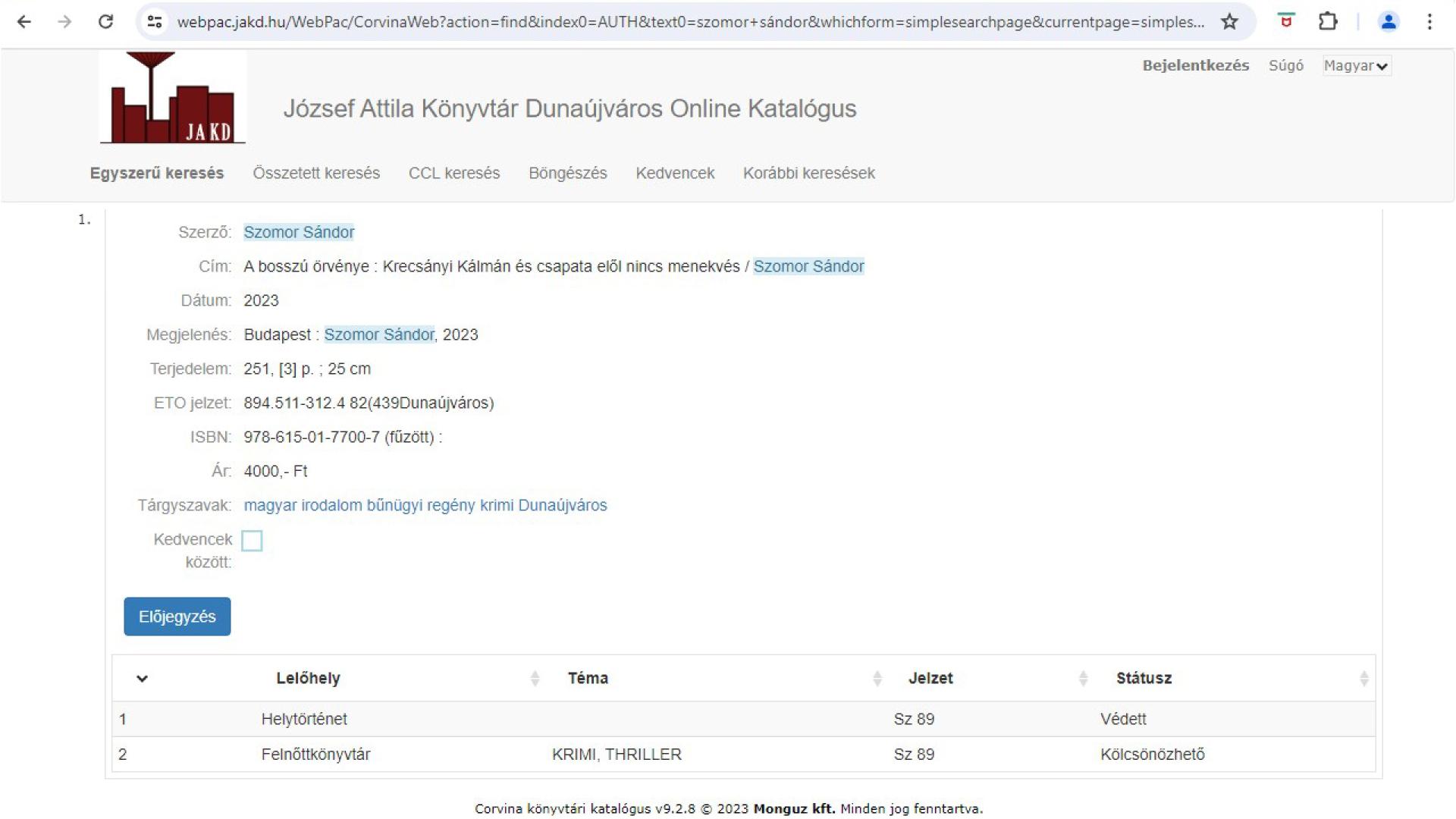Open the Magyar language dropdown
This screenshot has width=1456, height=819.
click(1357, 66)
